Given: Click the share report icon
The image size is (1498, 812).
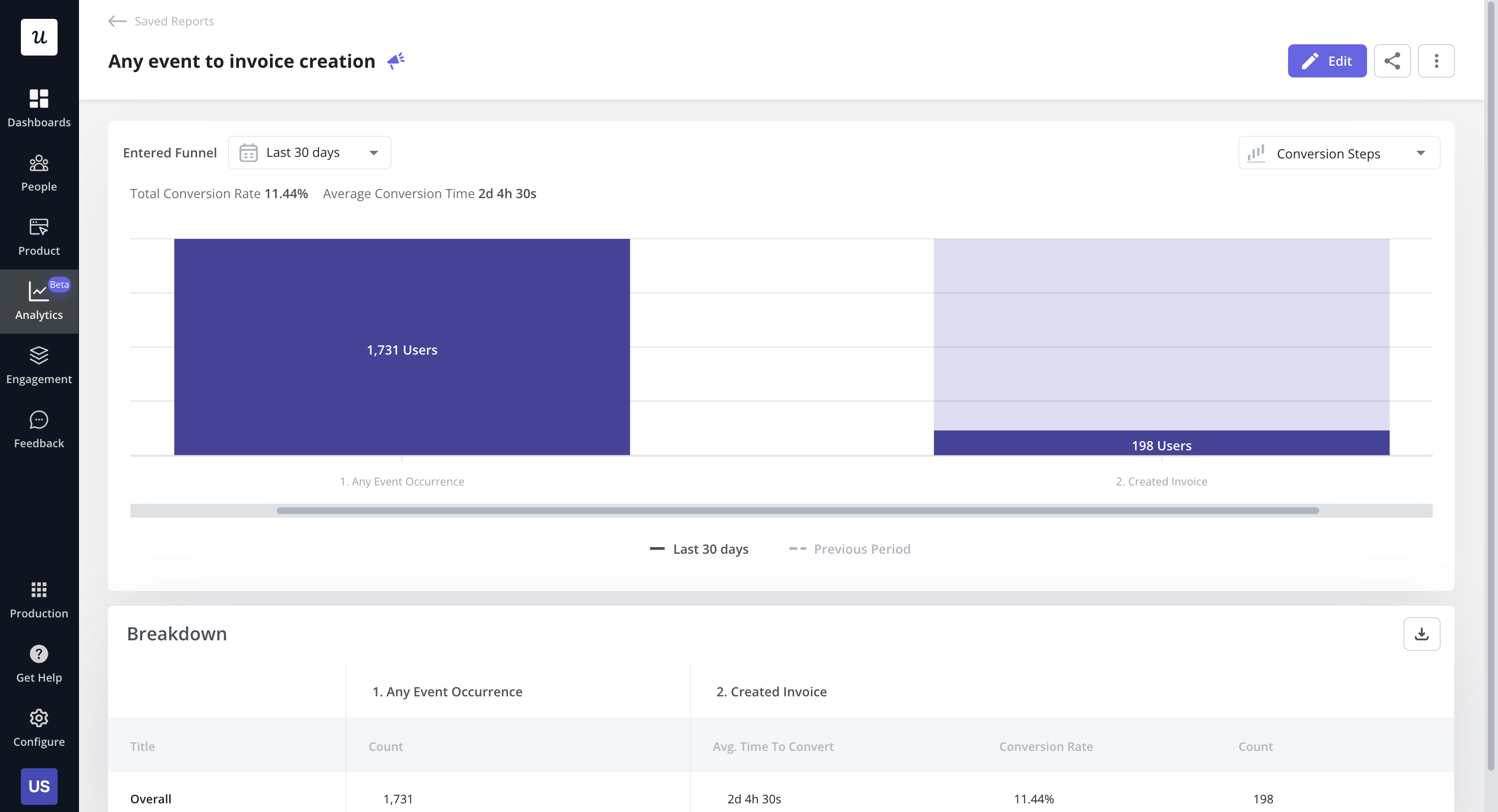Looking at the screenshot, I should click(1392, 61).
